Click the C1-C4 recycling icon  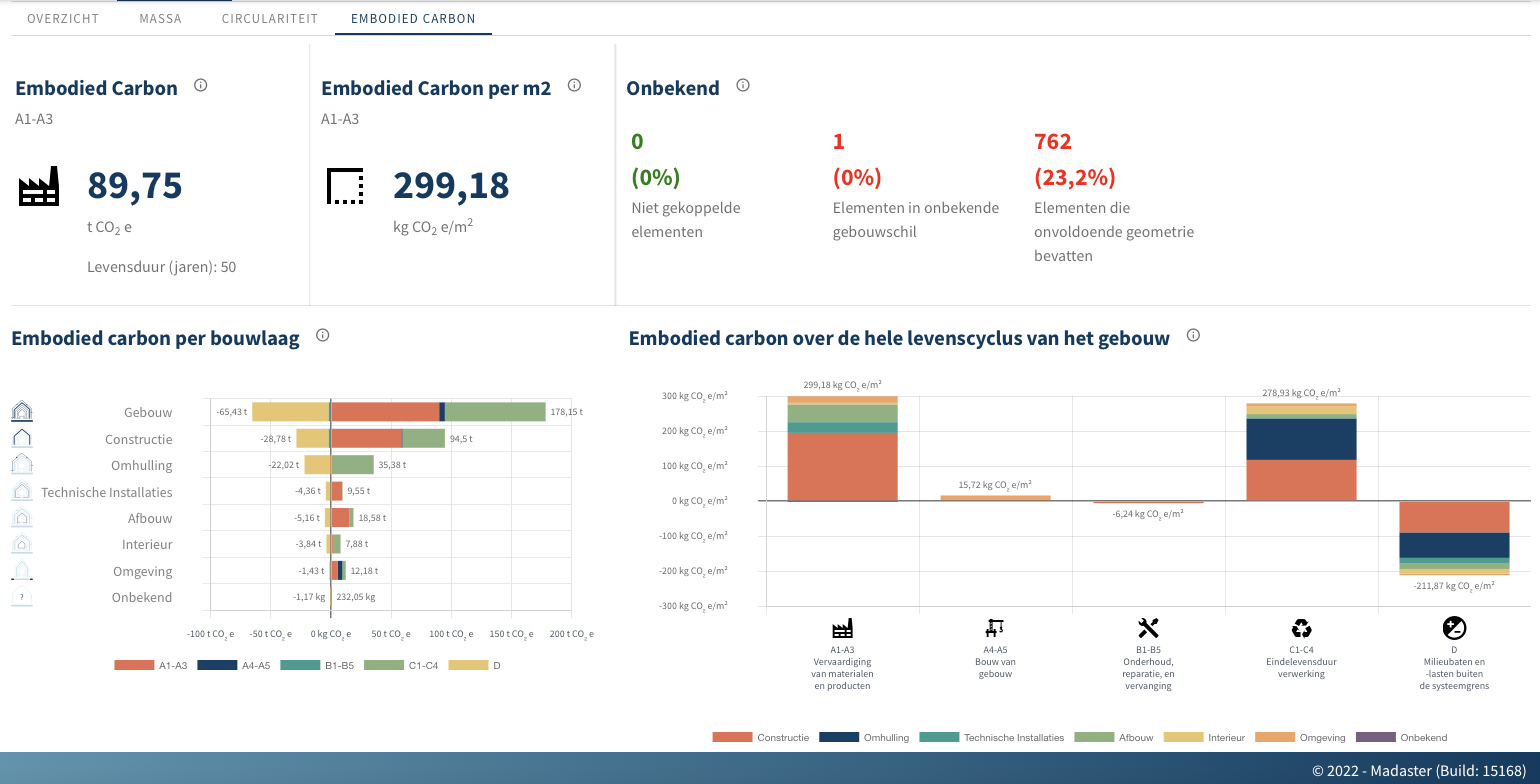1301,628
